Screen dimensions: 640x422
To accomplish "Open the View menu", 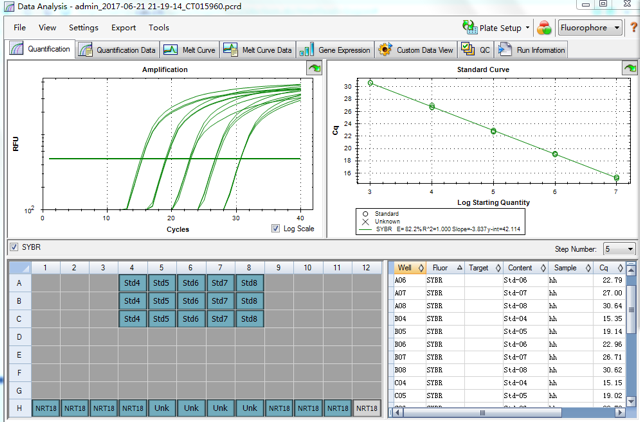I will coord(47,28).
